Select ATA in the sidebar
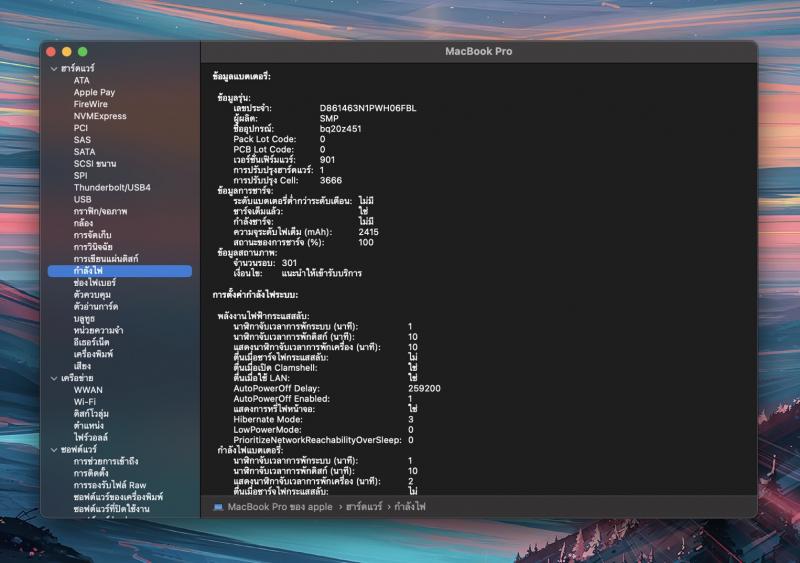Screen dimensions: 800x563 click(82, 80)
